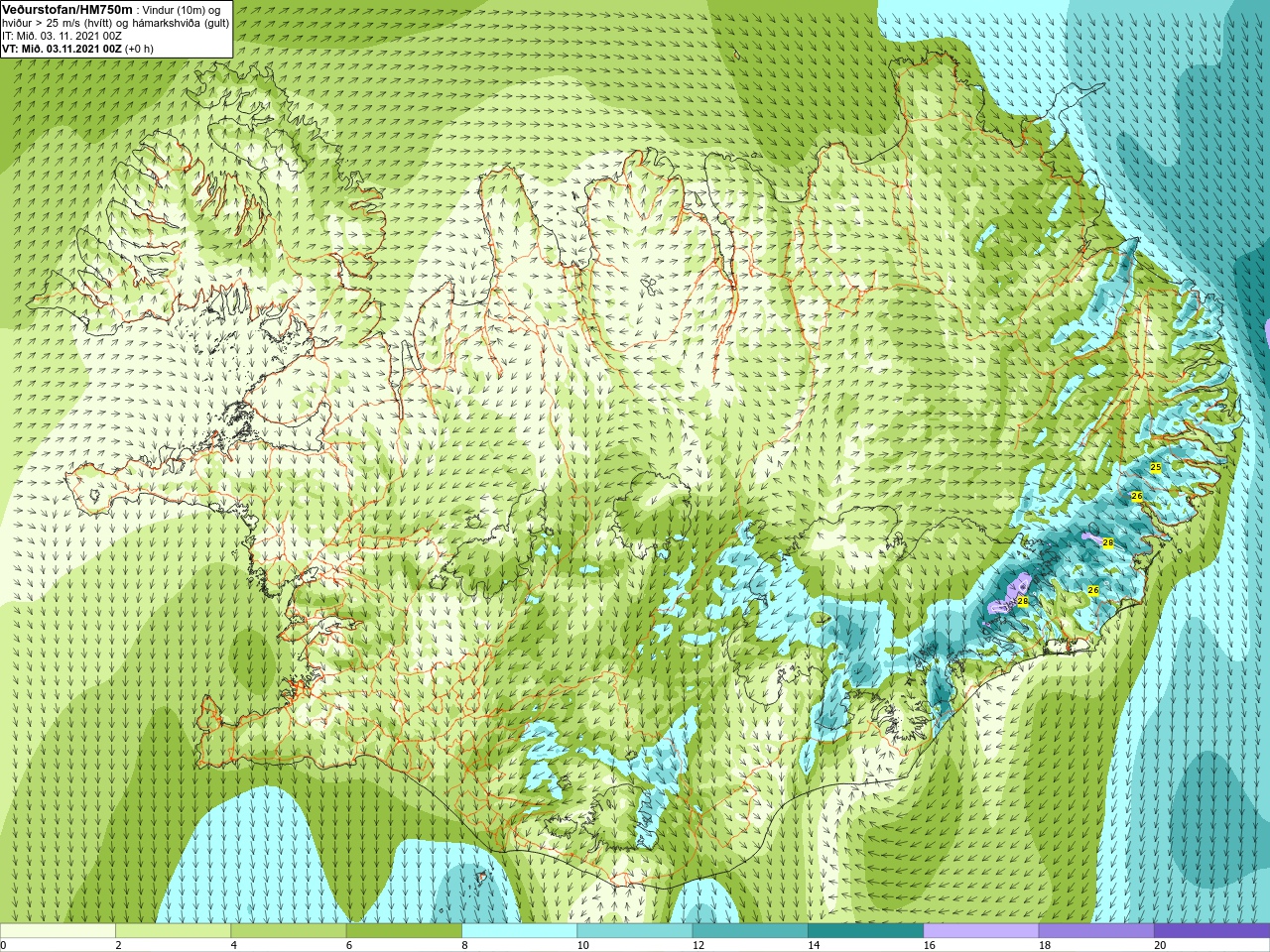Click the 0–2 m/s pale yellow legend swatch

pyautogui.click(x=58, y=931)
